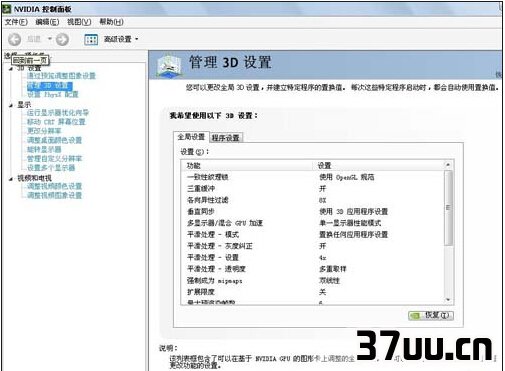Viewport: 505px width, 371px height.
Task: Click the 恢复(T) restore button
Action: pyautogui.click(x=431, y=315)
